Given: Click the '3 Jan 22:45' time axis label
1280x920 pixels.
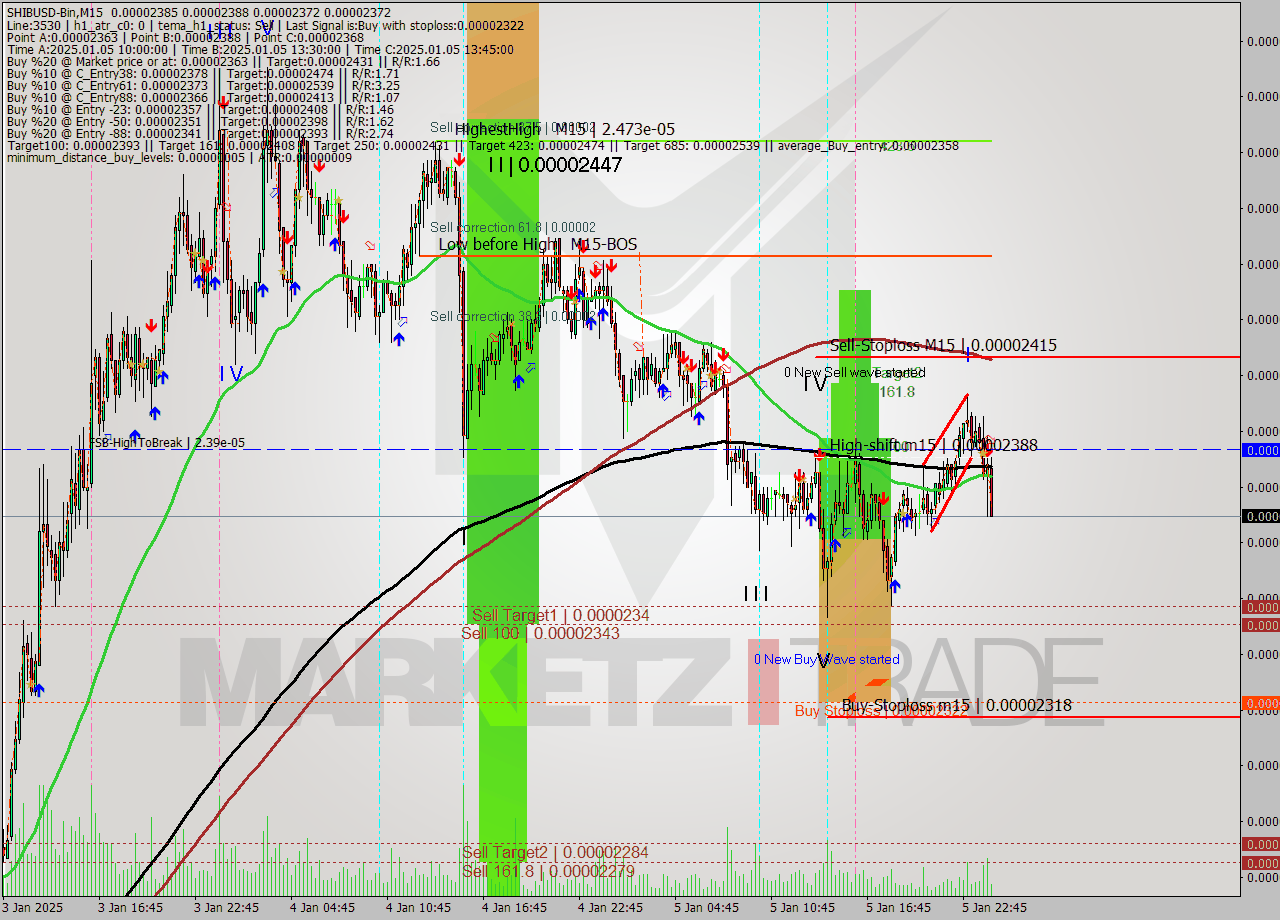Looking at the screenshot, I should click(226, 908).
